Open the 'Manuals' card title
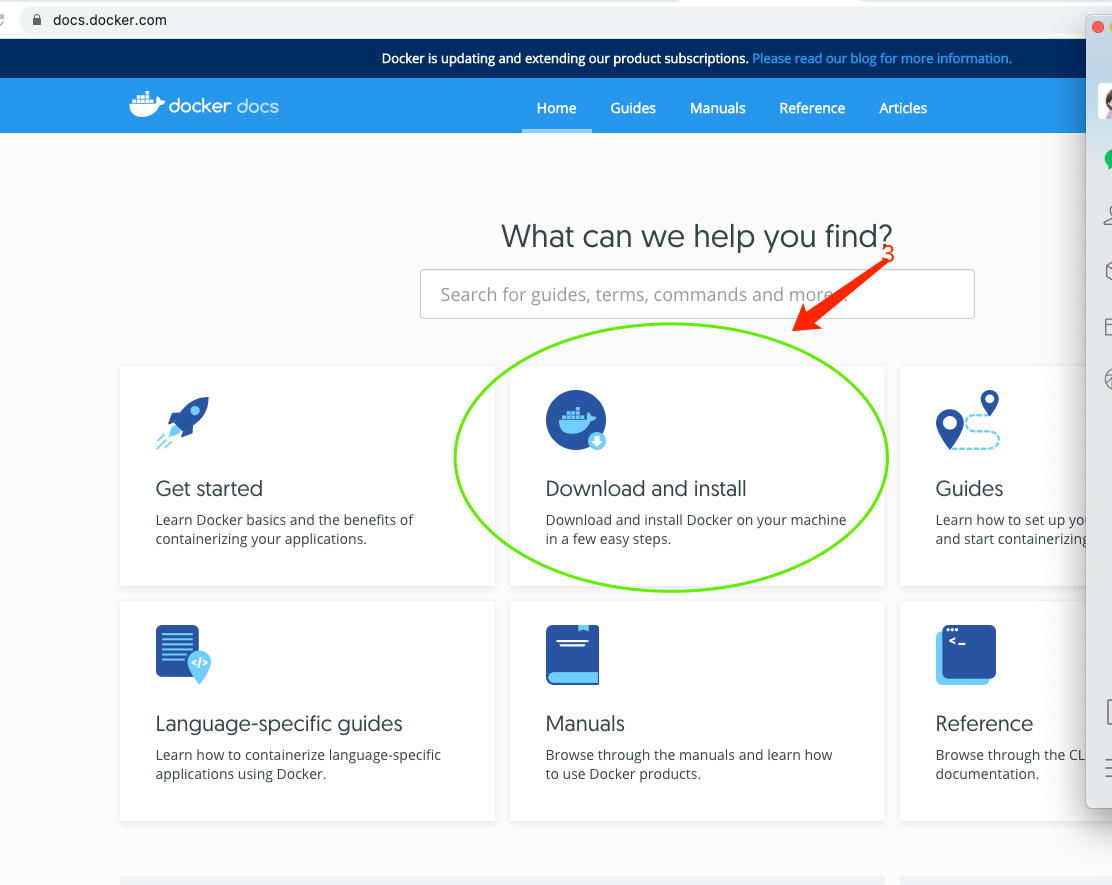This screenshot has width=1112, height=885. coord(585,723)
